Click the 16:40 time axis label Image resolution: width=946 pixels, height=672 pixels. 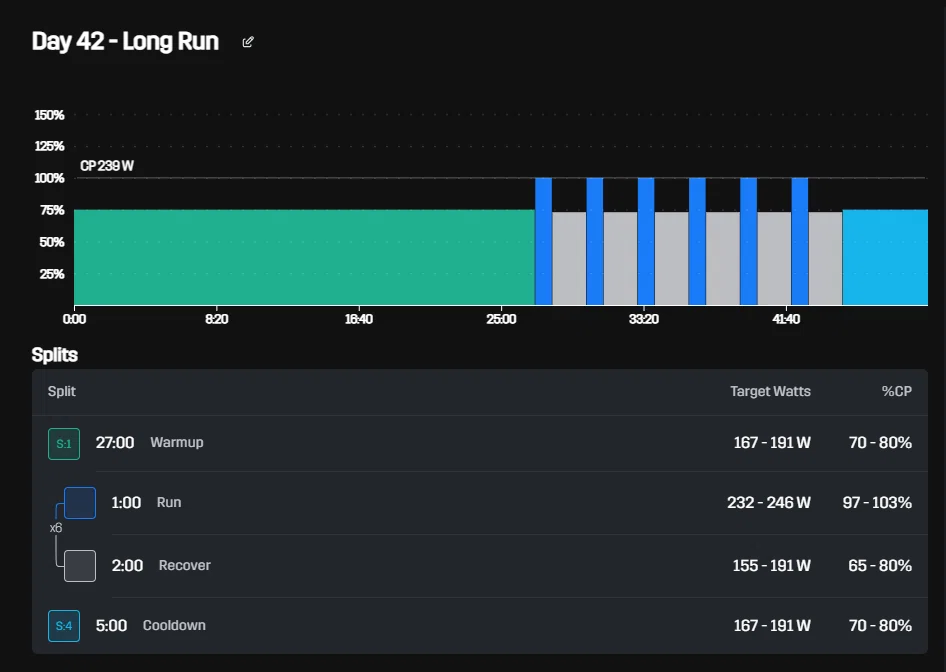coord(358,319)
